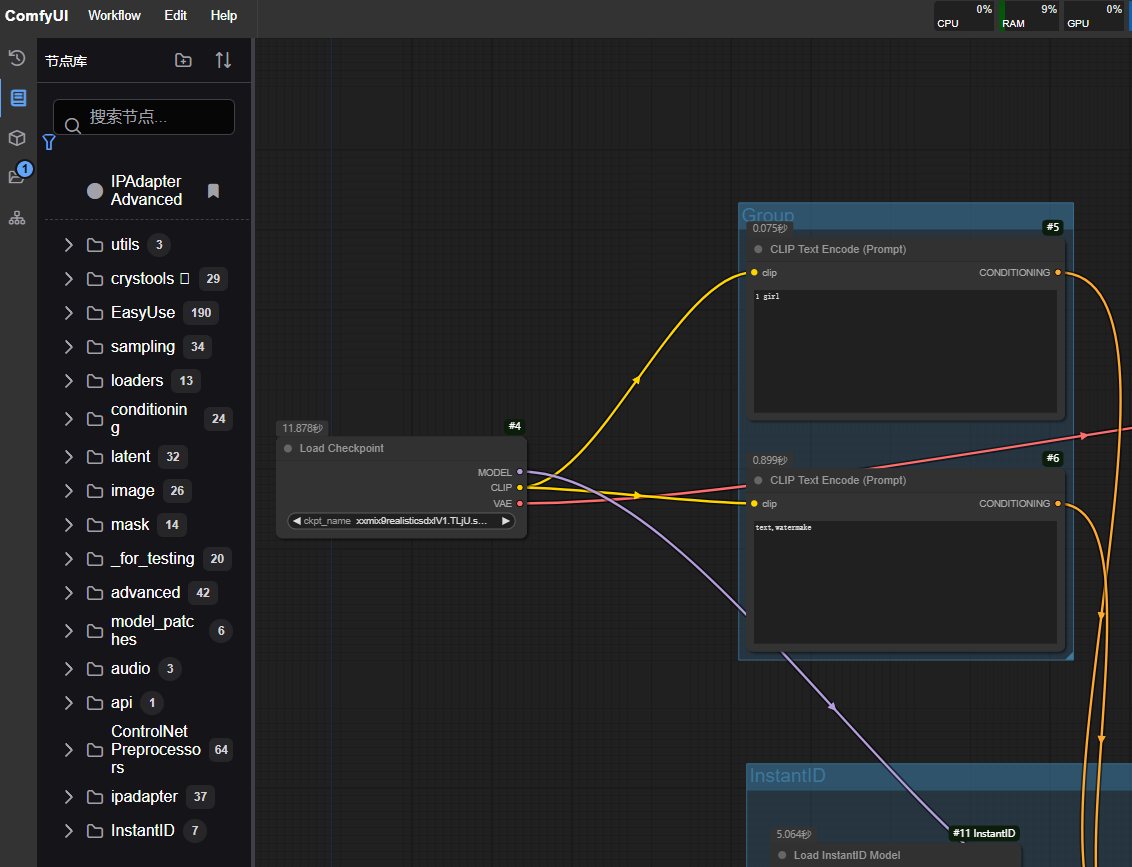Click the node map tree icon
The width and height of the screenshot is (1132, 867).
(17, 218)
